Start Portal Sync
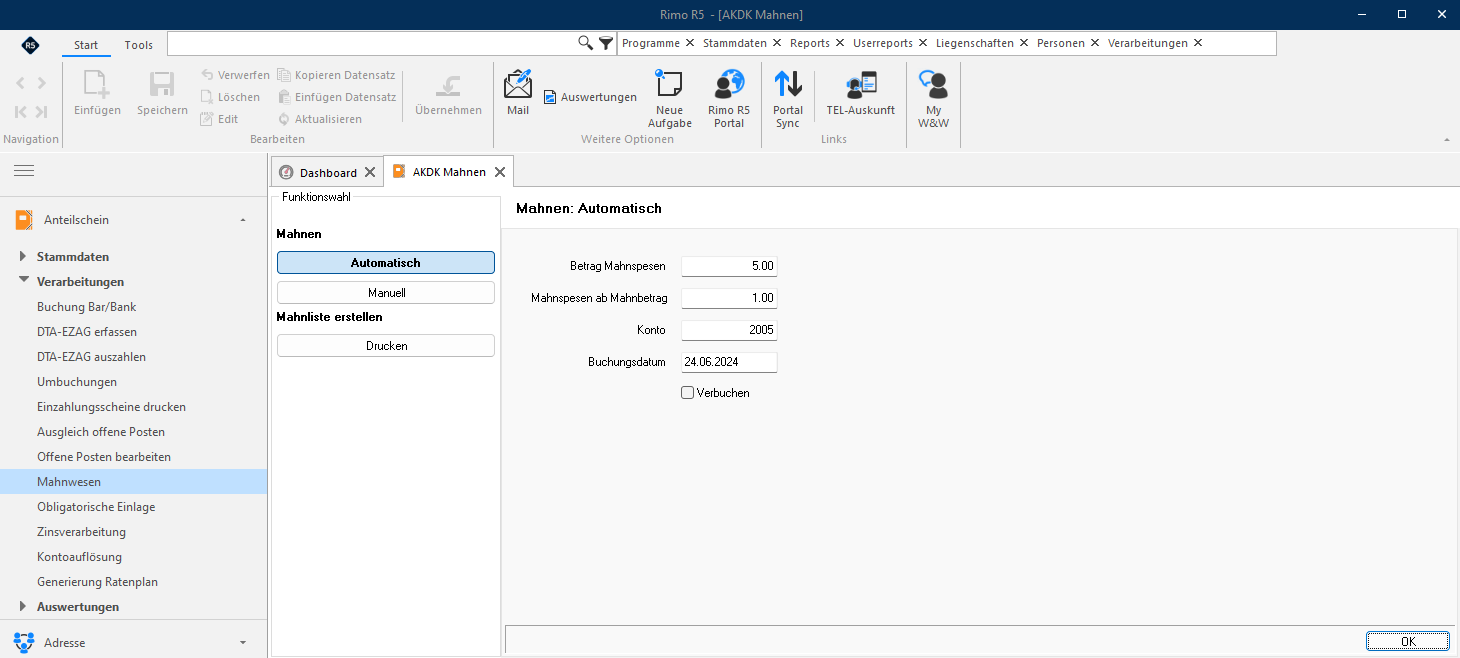 (788, 98)
